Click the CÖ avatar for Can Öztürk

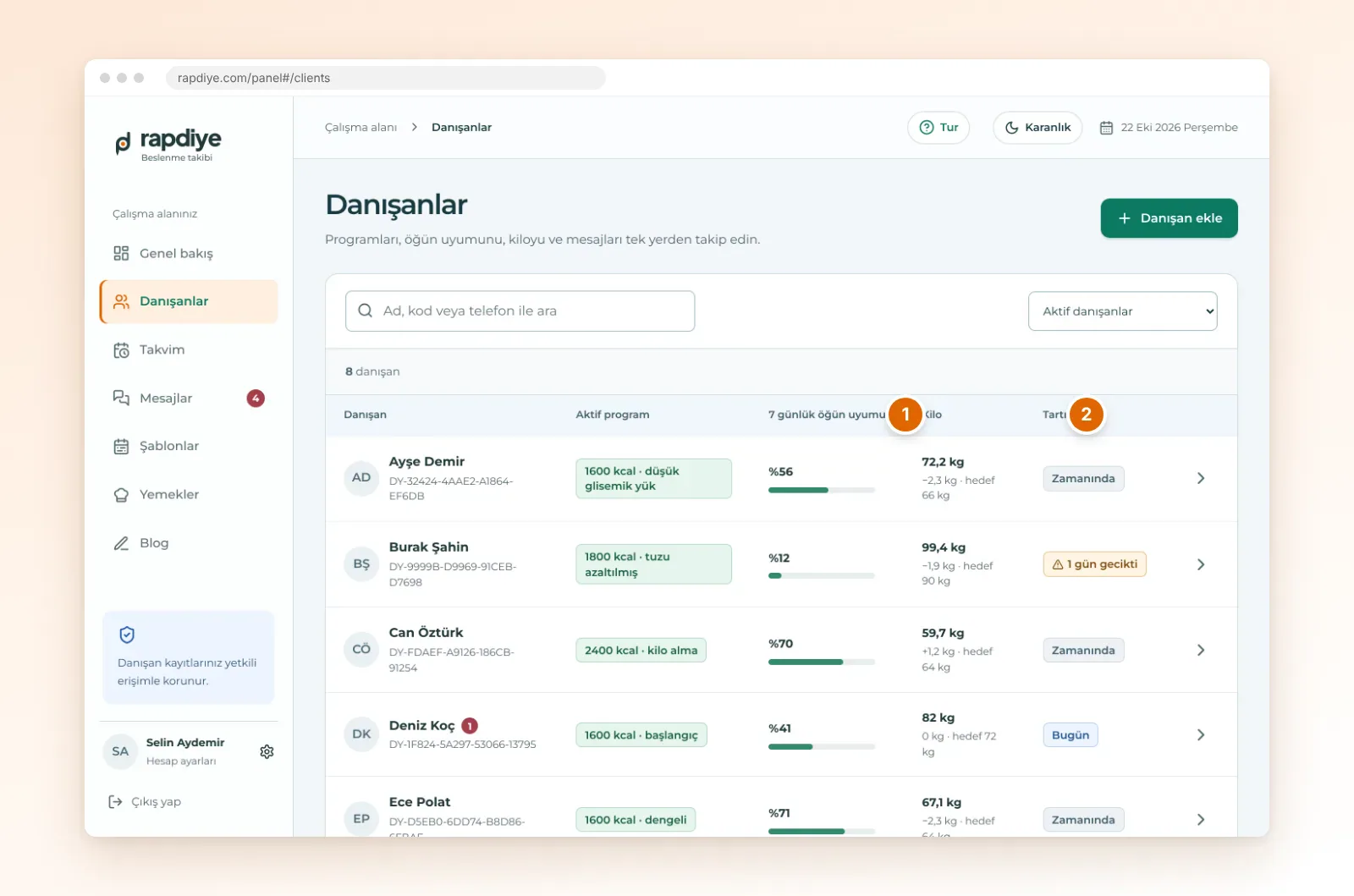click(361, 650)
